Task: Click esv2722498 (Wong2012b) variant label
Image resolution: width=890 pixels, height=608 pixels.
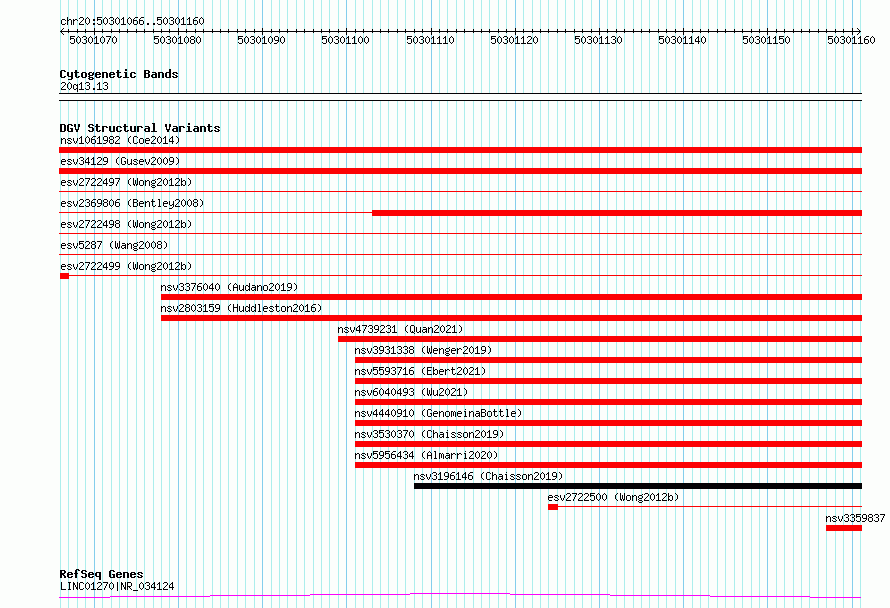Action: pyautogui.click(x=126, y=224)
